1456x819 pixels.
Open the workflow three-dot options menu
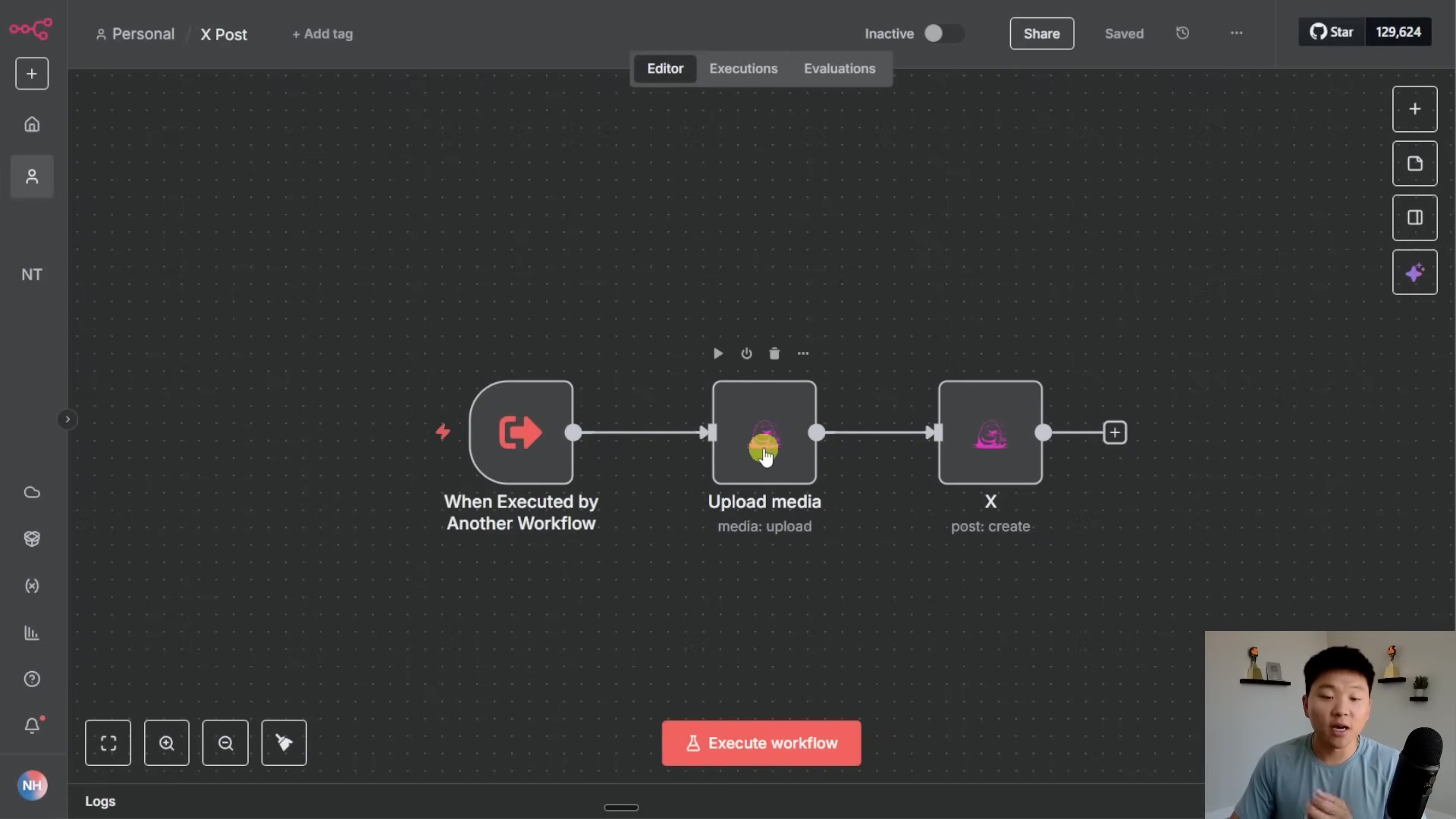[1236, 33]
